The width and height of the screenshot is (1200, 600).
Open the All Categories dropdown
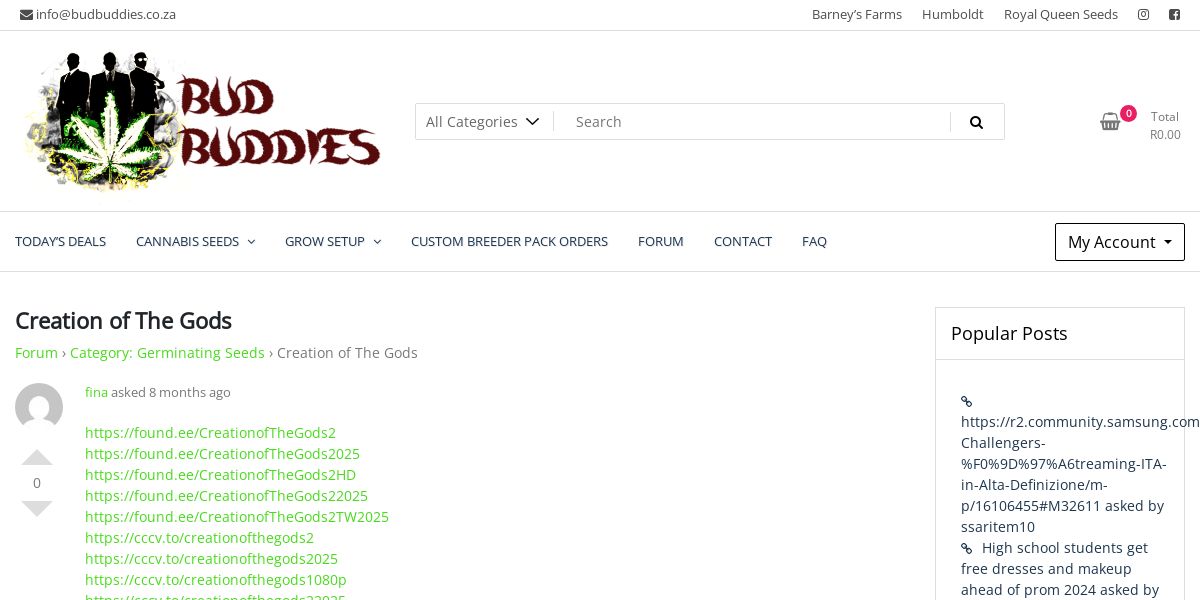pyautogui.click(x=484, y=122)
